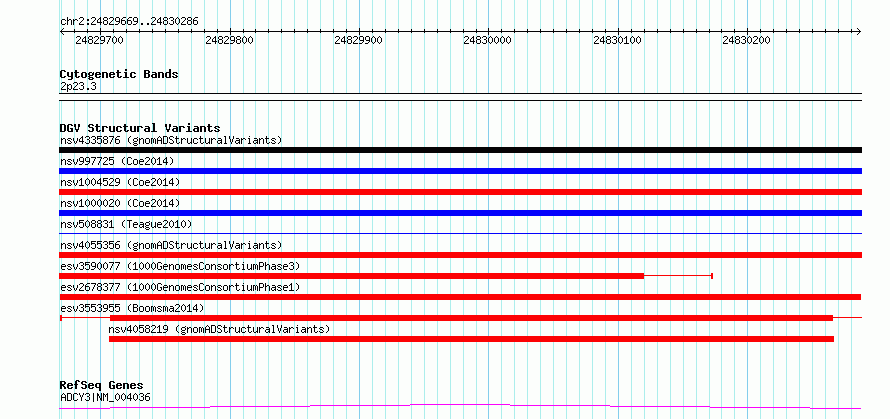Click ruler position label 24829800
Screen dimensions: 890x419
[229, 40]
